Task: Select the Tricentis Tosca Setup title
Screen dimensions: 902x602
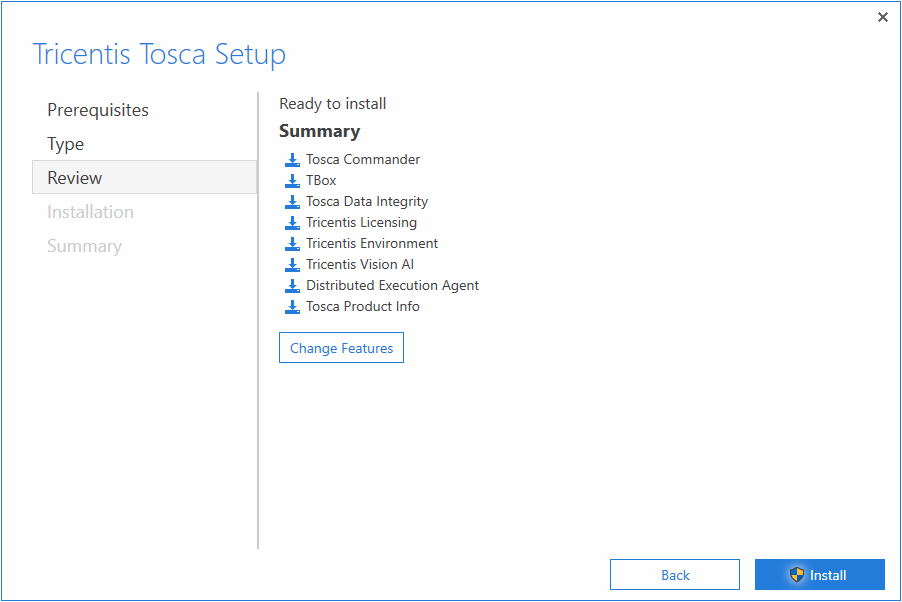Action: coord(160,54)
